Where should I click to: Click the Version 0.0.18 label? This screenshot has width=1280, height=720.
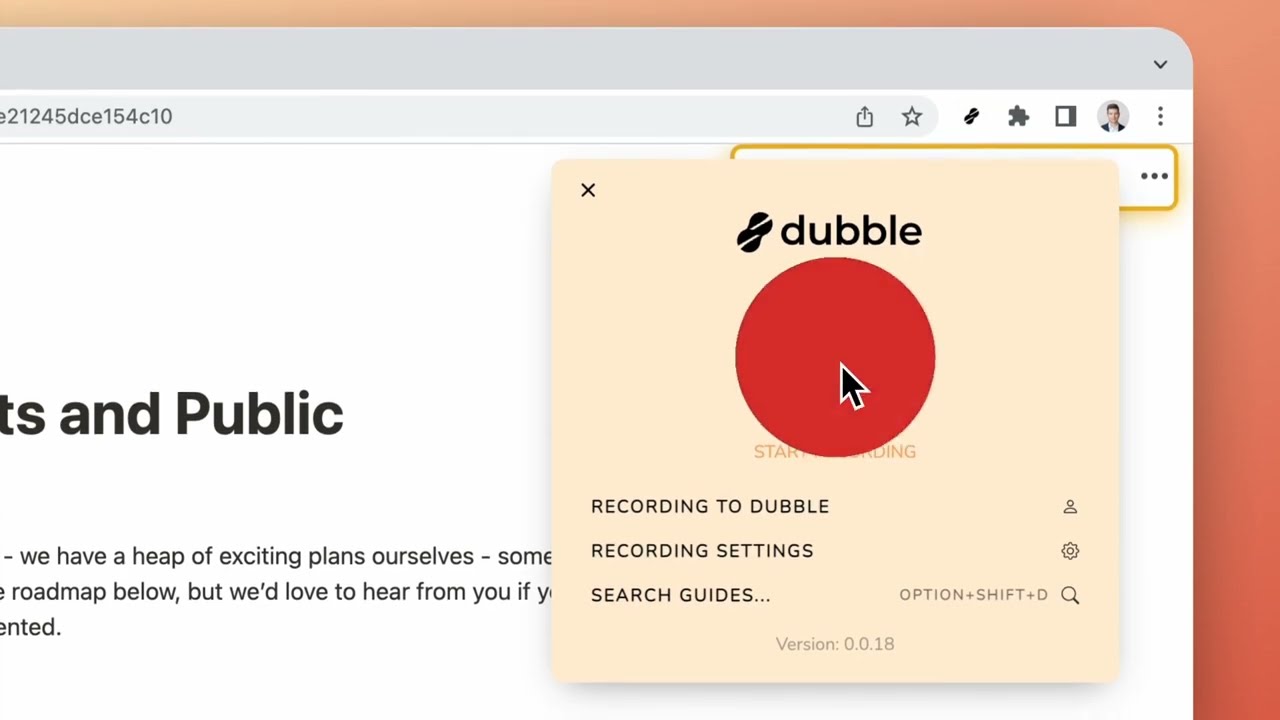835,644
